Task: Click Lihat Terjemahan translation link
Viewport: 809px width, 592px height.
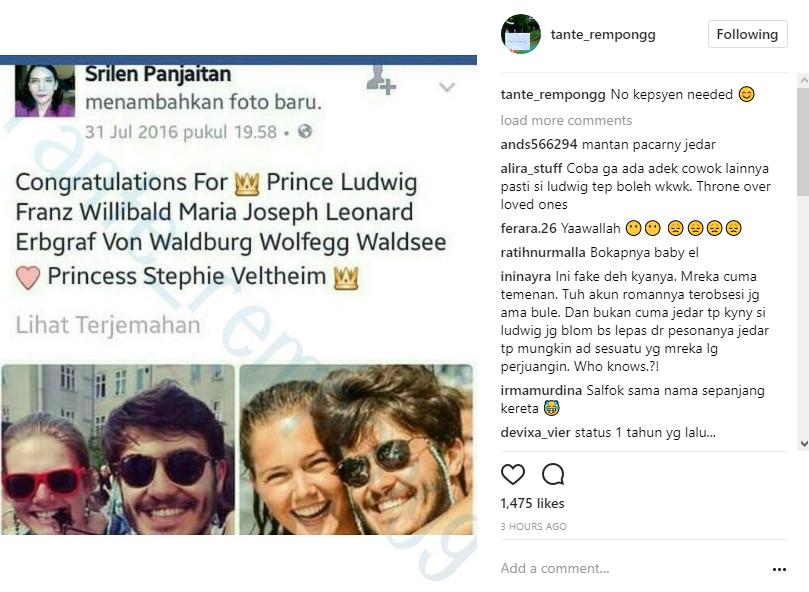Action: pos(108,325)
